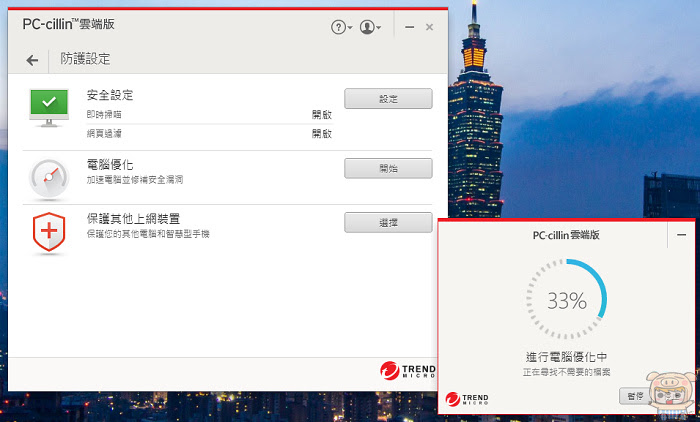Screen dimensions: 700x422
Task: Close the main PC-cillin window
Action: point(429,27)
